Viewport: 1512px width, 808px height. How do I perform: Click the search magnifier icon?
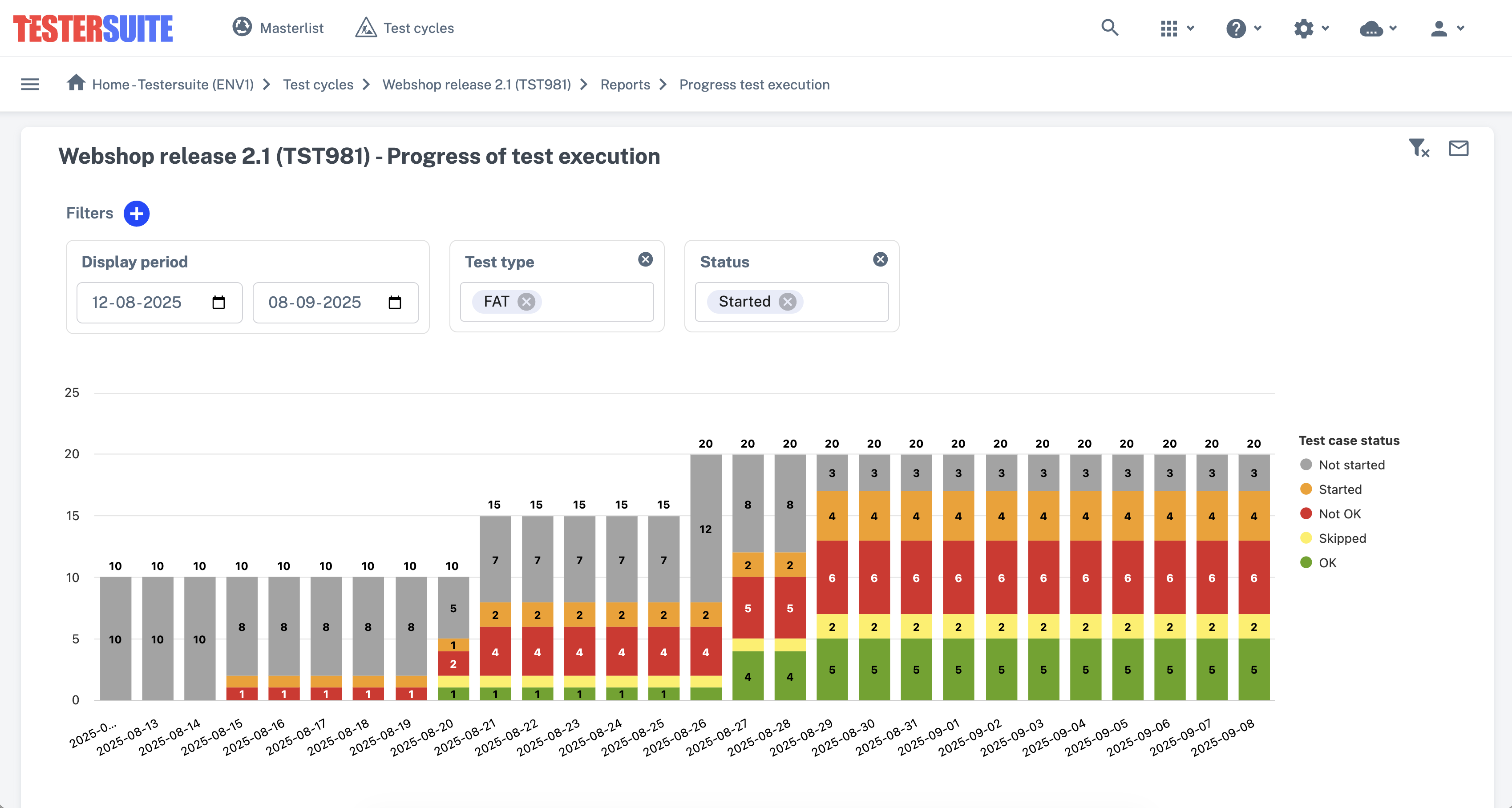(1109, 28)
